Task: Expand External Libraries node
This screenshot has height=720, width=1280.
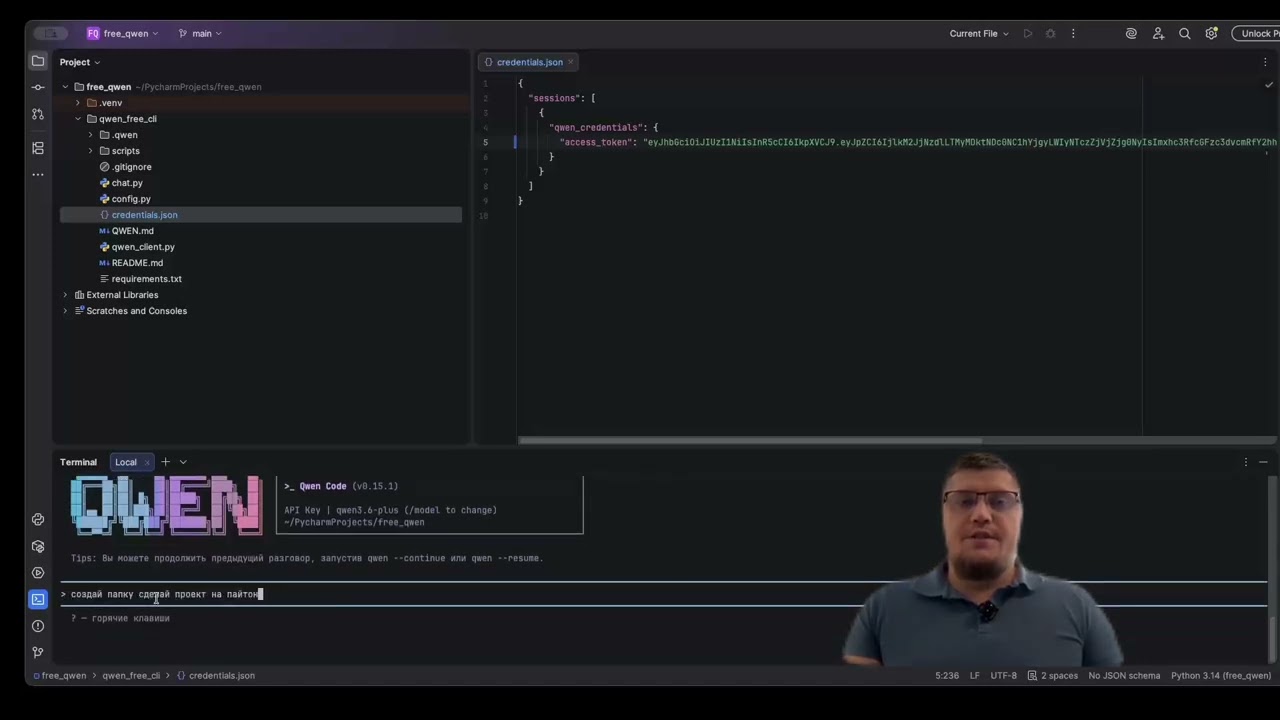Action: (66, 295)
